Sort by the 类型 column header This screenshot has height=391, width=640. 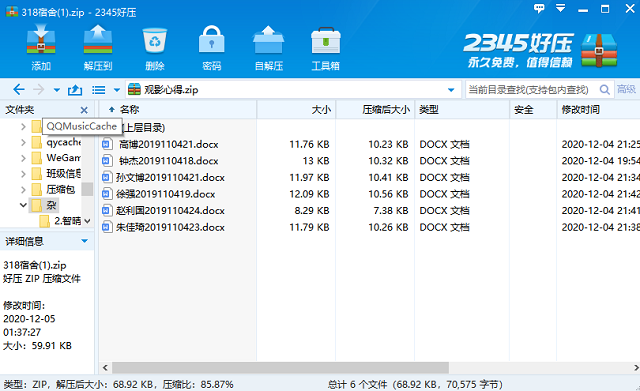pos(462,109)
